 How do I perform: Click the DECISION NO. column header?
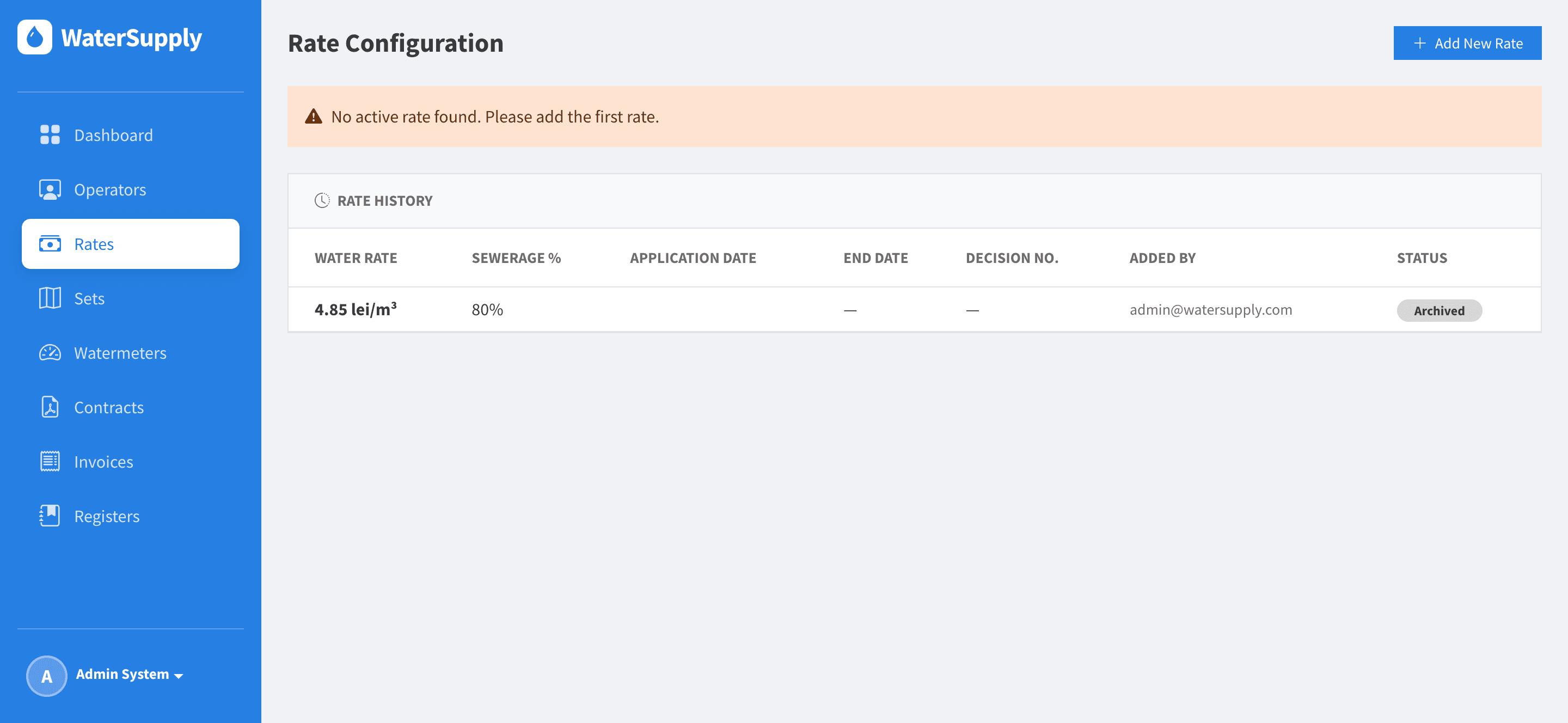click(x=1012, y=258)
